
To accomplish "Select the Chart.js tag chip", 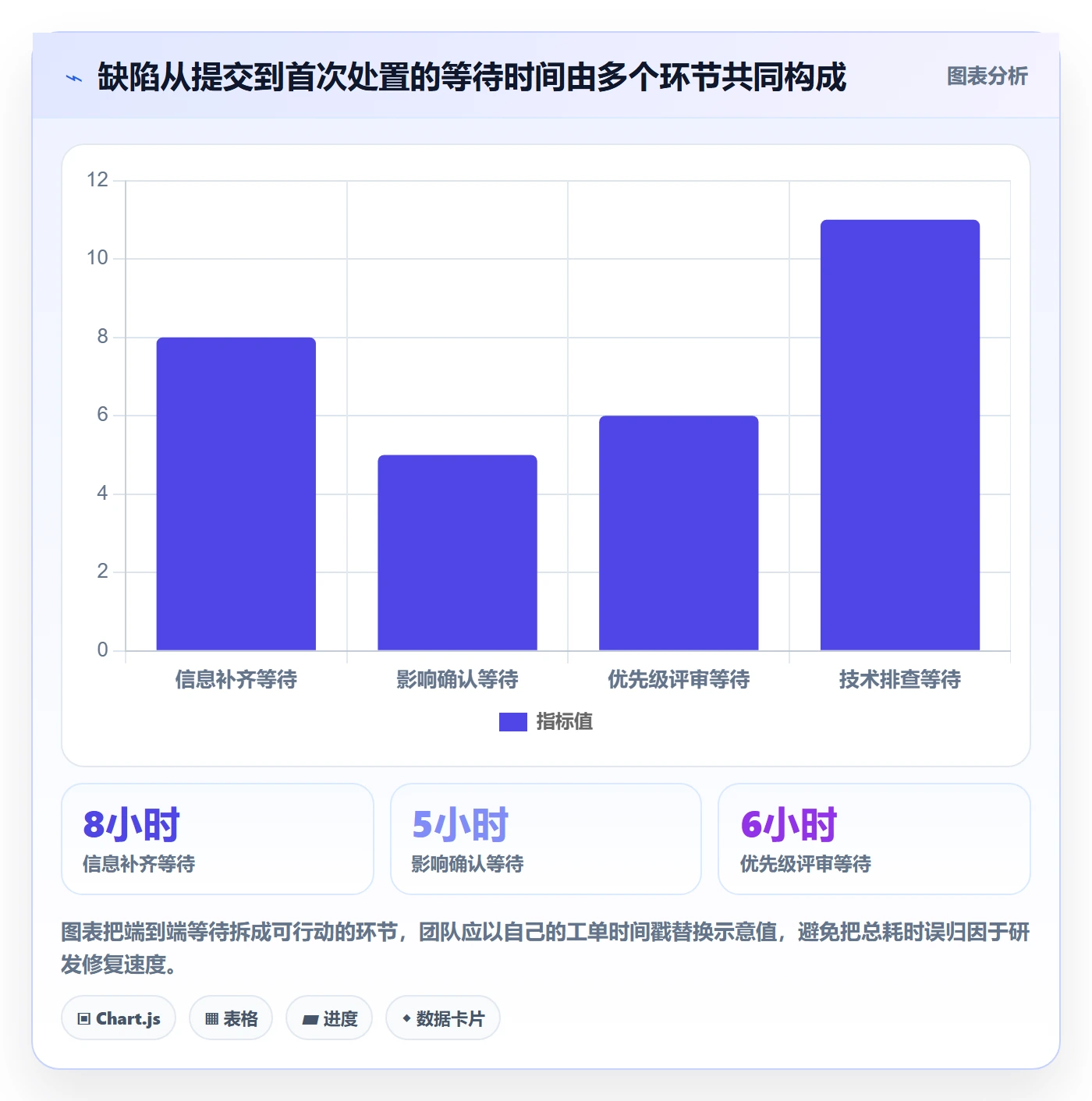I will [x=119, y=1018].
